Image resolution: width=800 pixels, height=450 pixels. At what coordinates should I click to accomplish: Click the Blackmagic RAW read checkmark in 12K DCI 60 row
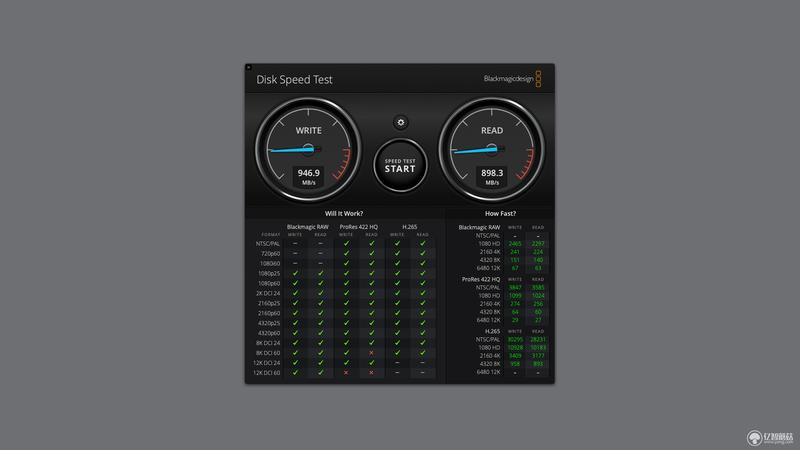click(x=320, y=373)
